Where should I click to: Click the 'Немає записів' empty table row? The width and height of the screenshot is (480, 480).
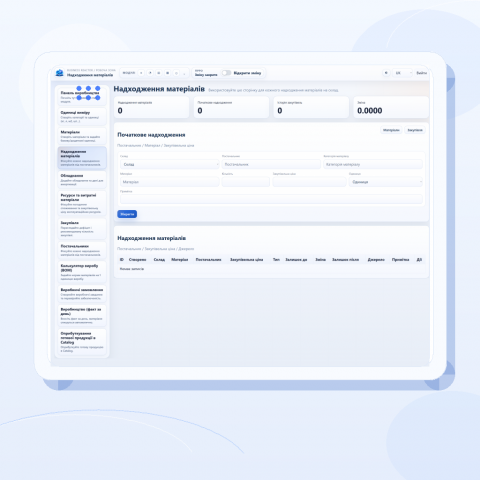271,269
